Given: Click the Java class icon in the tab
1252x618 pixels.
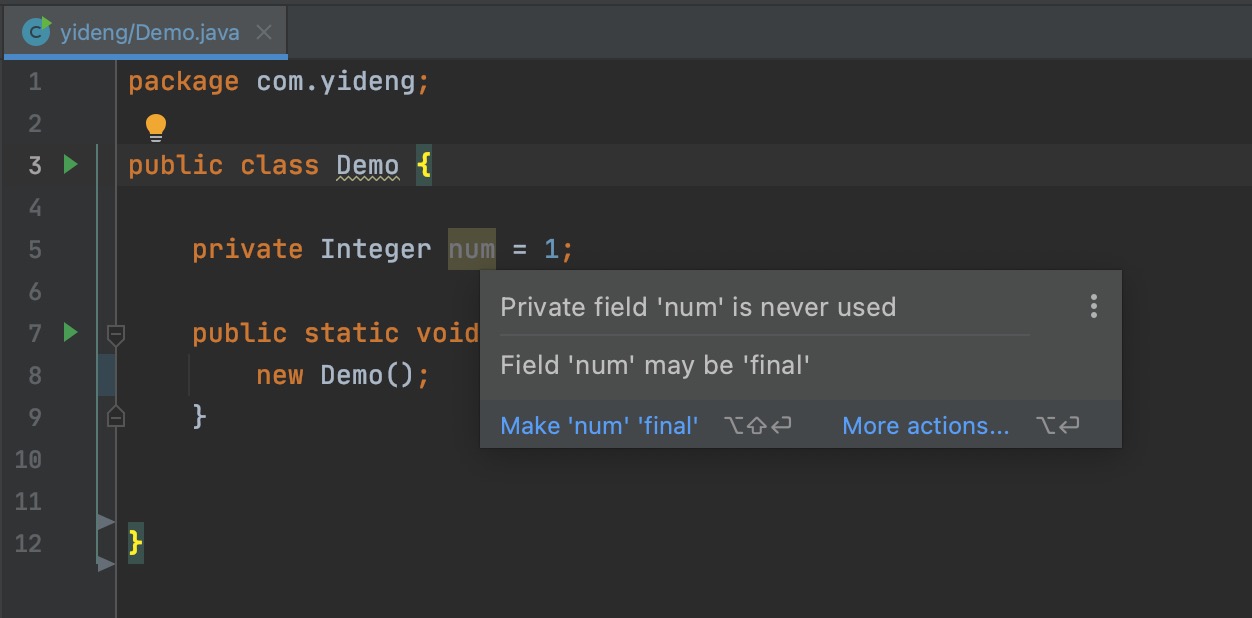Looking at the screenshot, I should pos(36,31).
